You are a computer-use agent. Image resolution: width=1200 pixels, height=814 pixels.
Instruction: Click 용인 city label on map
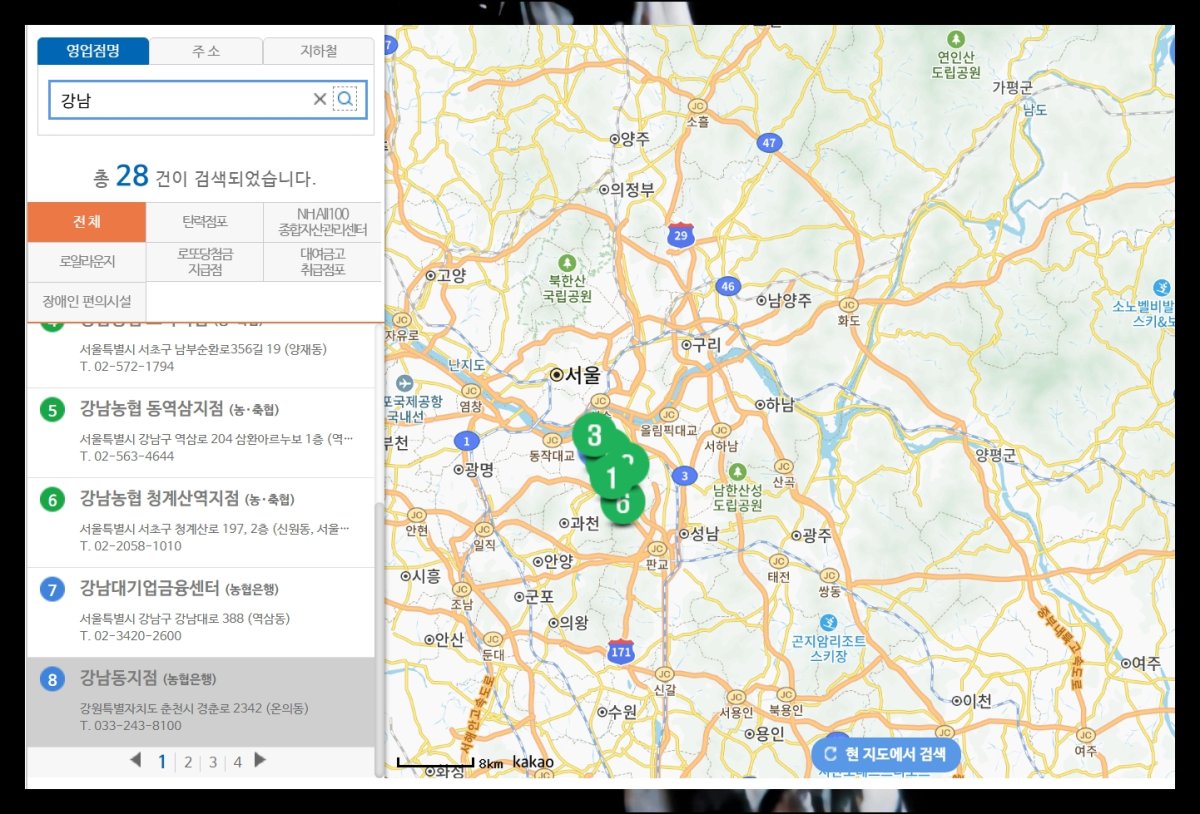764,733
